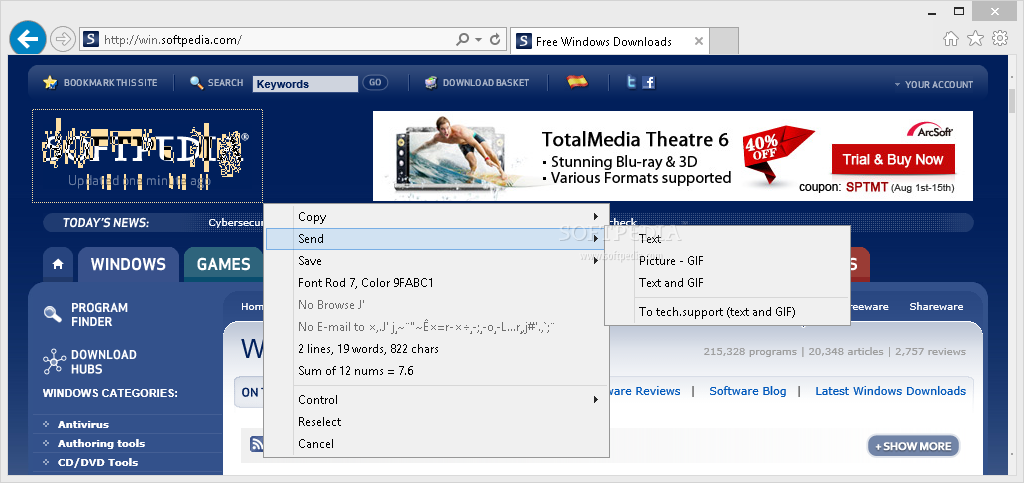Screen dimensions: 1024x483
Task: Click the Trial & Buy Now ad button
Action: click(893, 159)
